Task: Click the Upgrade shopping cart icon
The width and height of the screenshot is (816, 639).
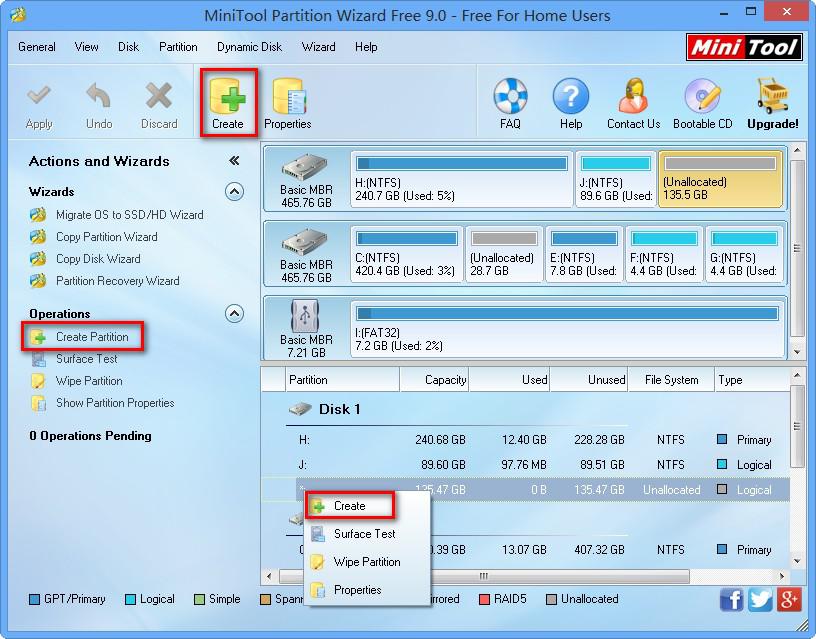Action: (772, 100)
